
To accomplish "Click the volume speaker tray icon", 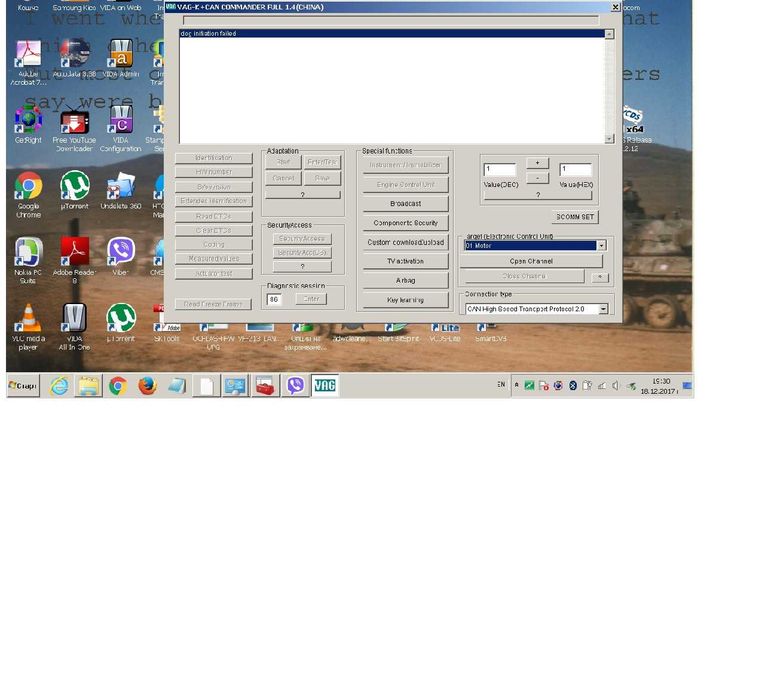I will click(x=616, y=386).
